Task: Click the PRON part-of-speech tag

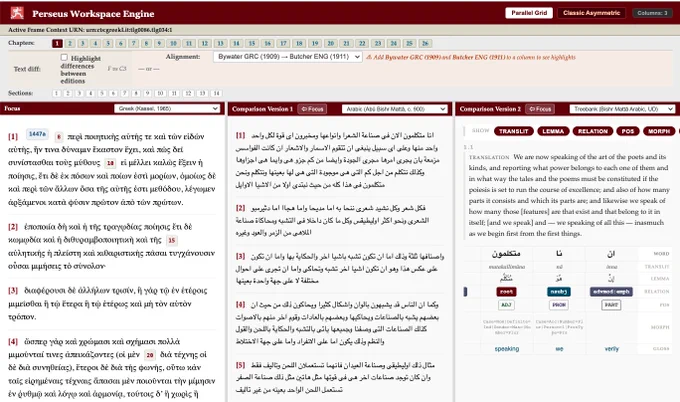Action: pyautogui.click(x=559, y=305)
